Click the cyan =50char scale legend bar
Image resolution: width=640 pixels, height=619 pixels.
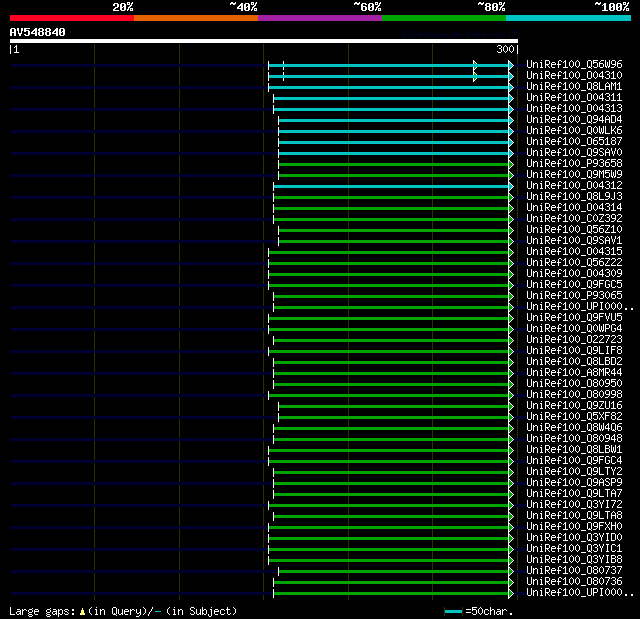click(453, 611)
